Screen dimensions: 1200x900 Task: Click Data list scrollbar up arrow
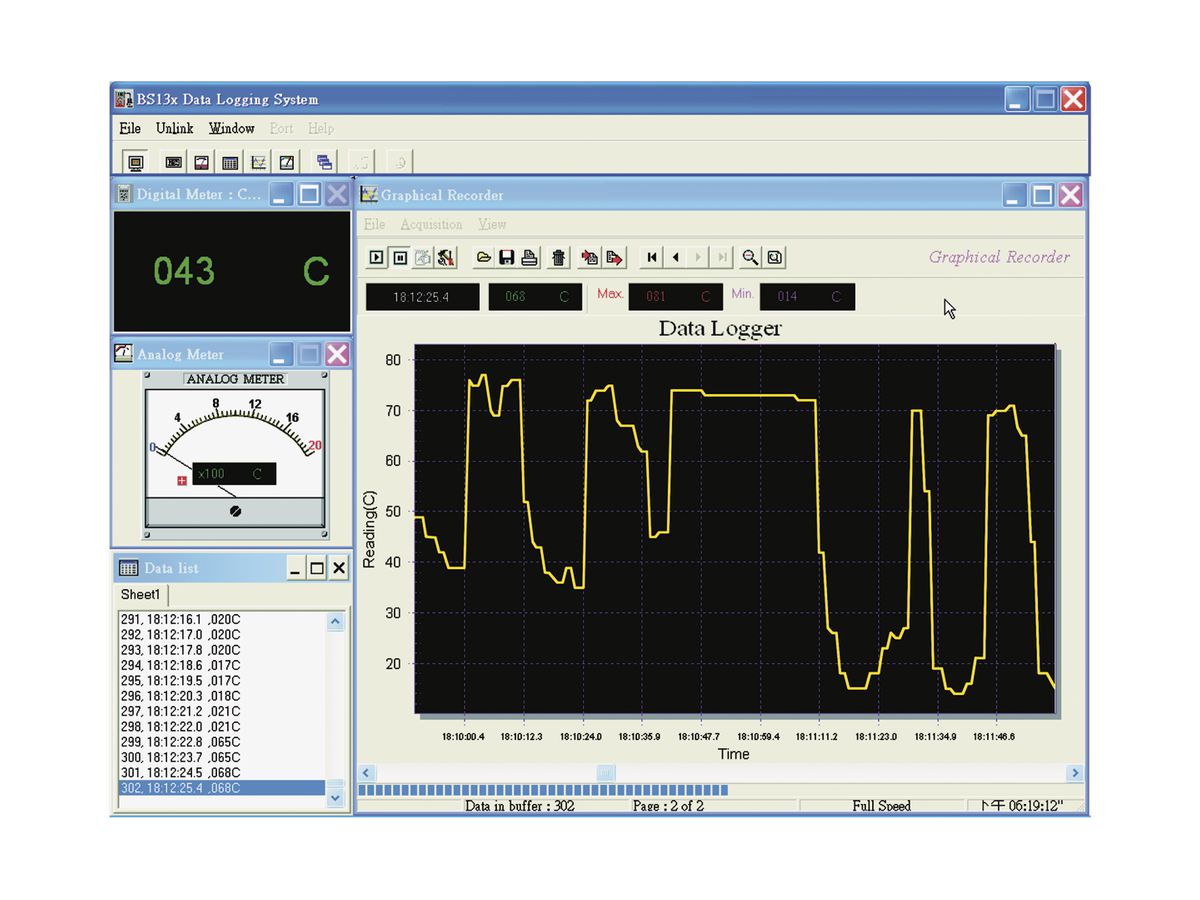pyautogui.click(x=336, y=621)
